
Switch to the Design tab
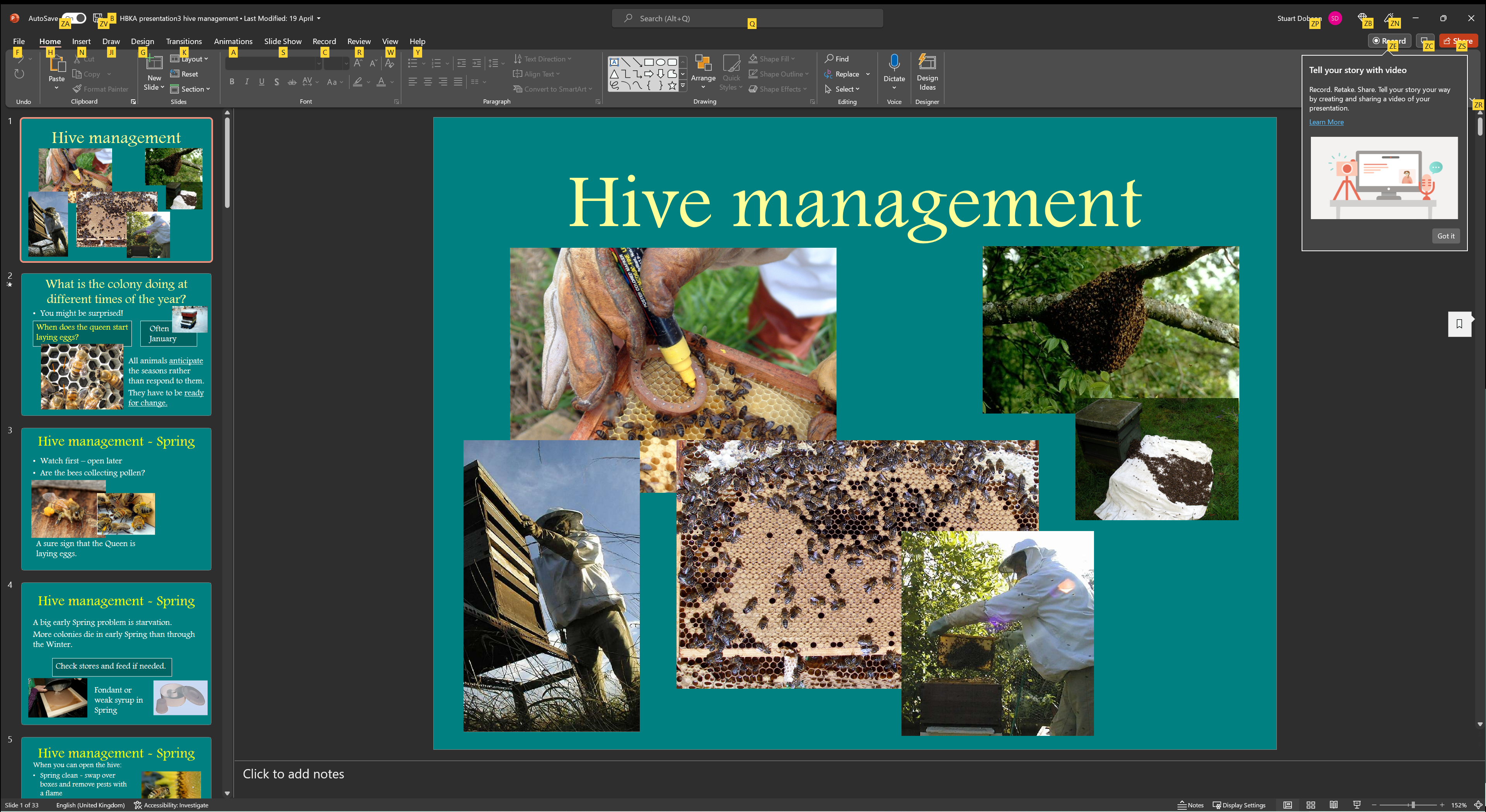[143, 41]
